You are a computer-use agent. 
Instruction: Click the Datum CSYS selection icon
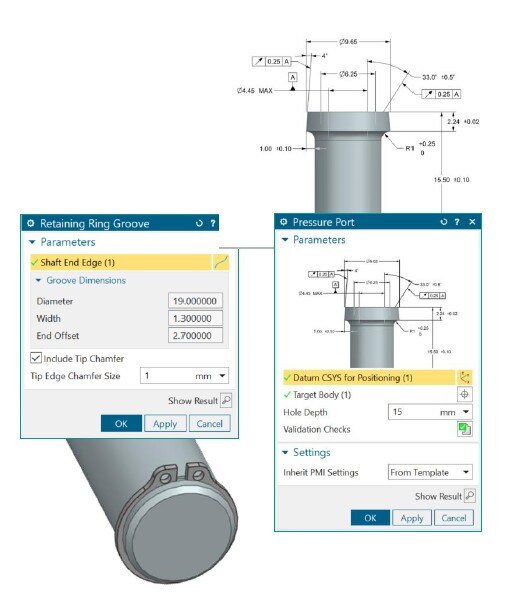(x=464, y=377)
